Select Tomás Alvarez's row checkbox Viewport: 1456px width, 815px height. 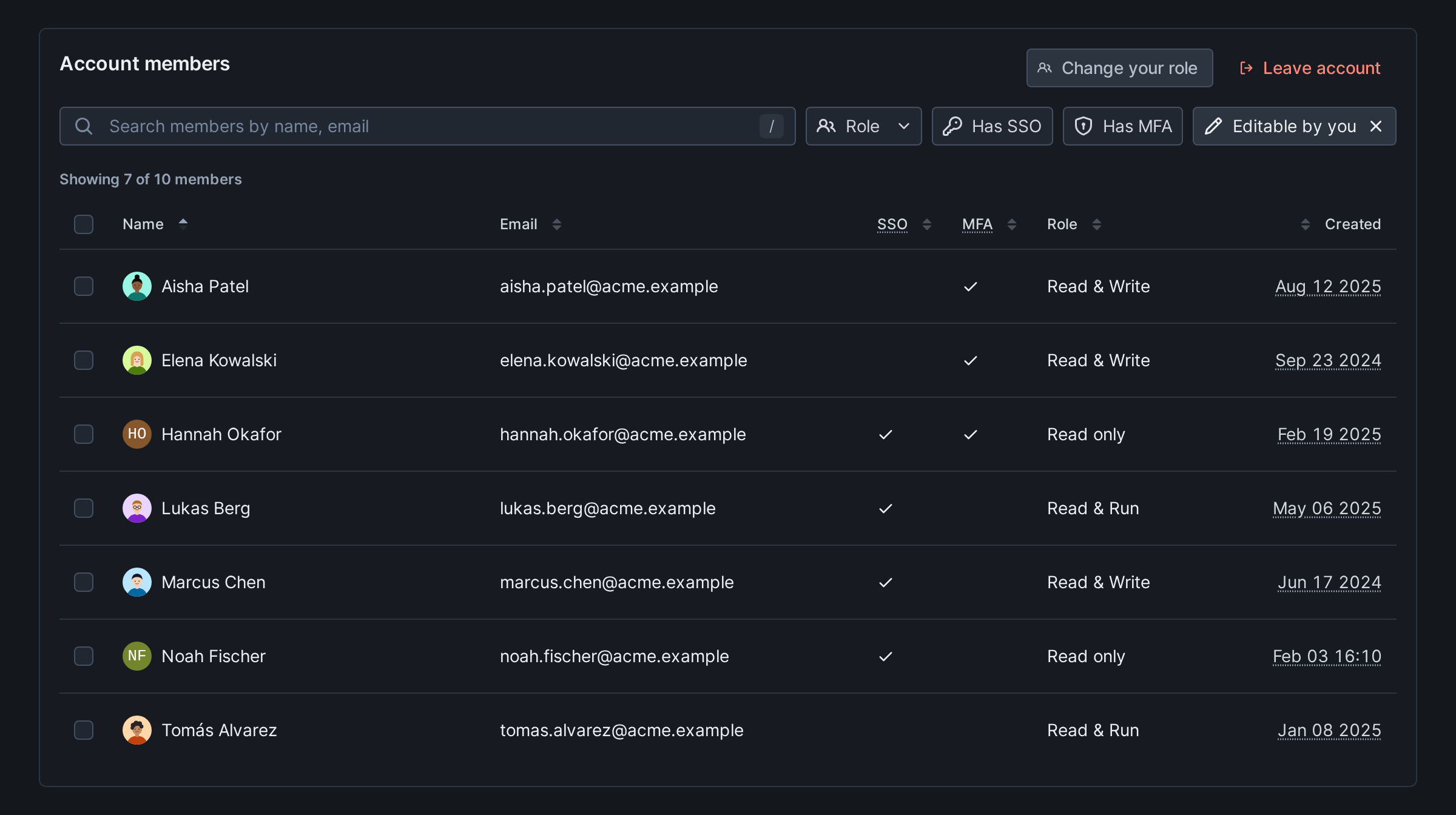pos(84,730)
